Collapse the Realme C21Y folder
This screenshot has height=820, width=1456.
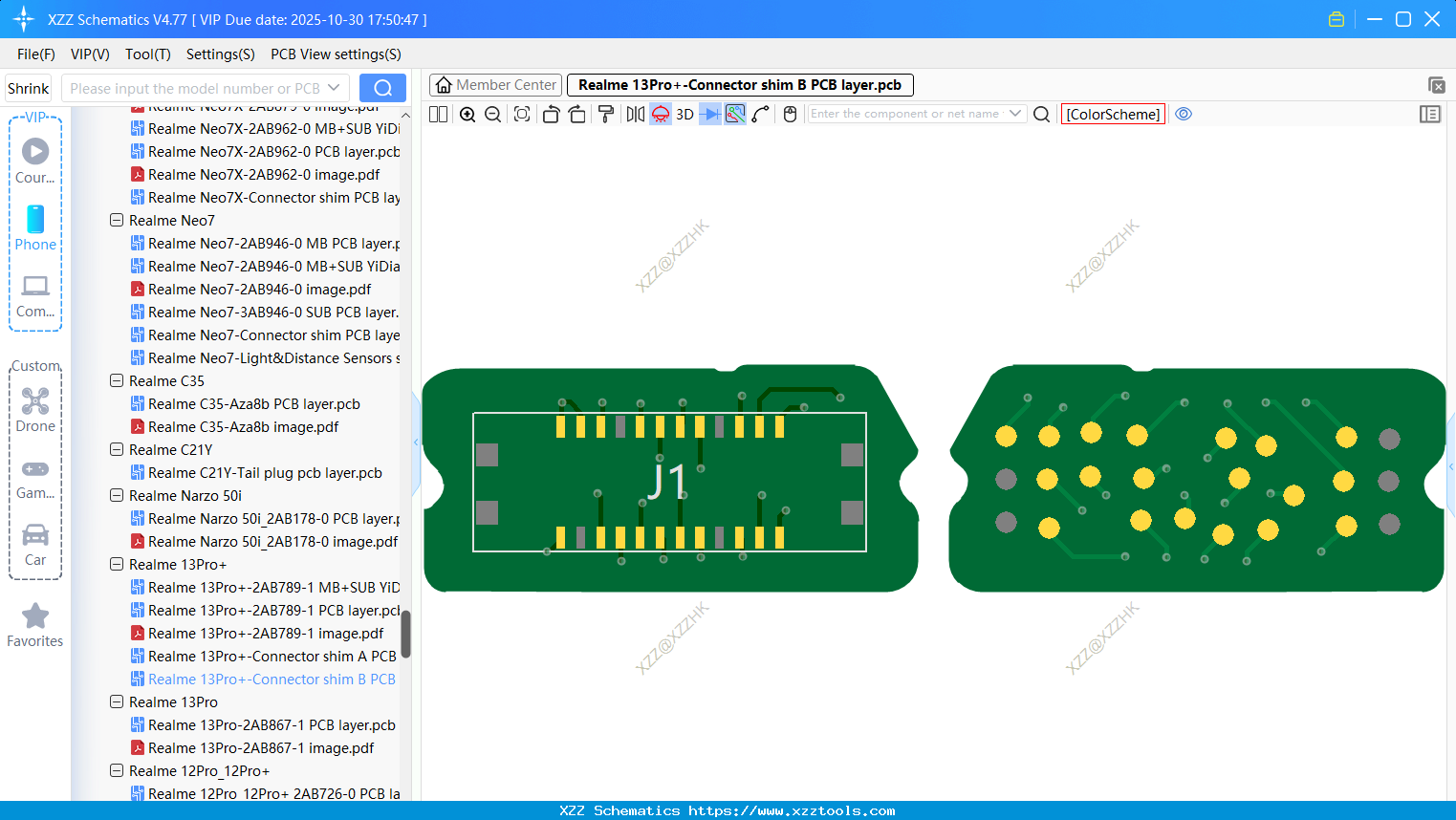tap(117, 450)
